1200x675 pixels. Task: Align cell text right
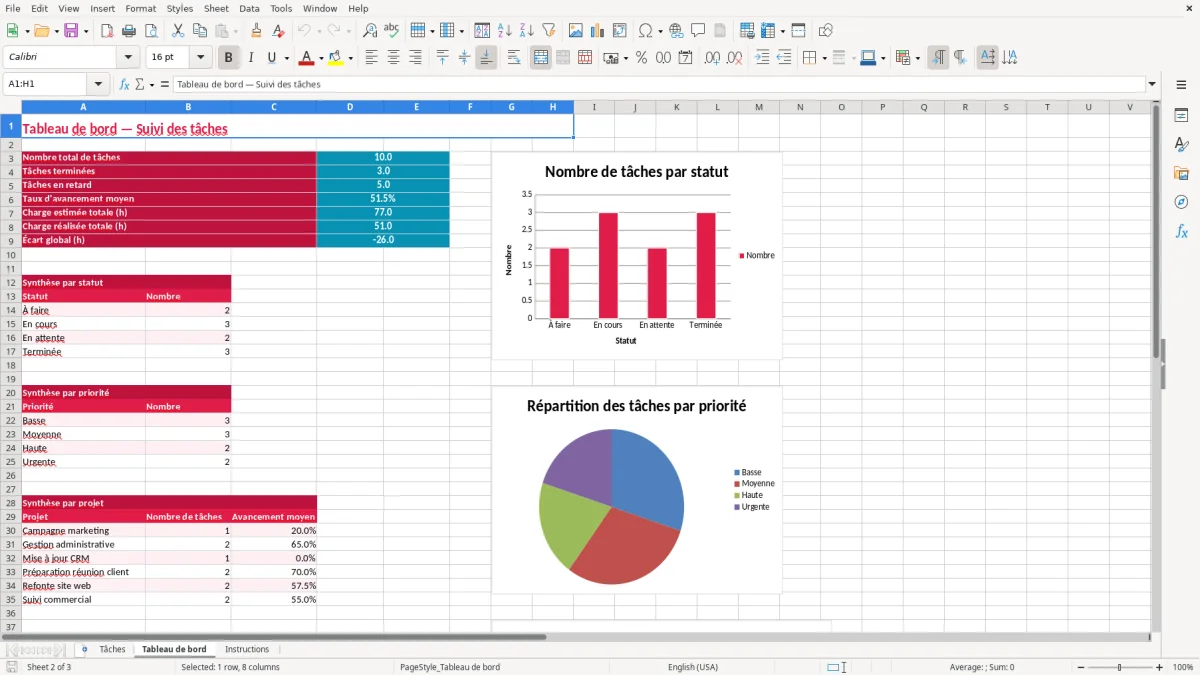416,58
